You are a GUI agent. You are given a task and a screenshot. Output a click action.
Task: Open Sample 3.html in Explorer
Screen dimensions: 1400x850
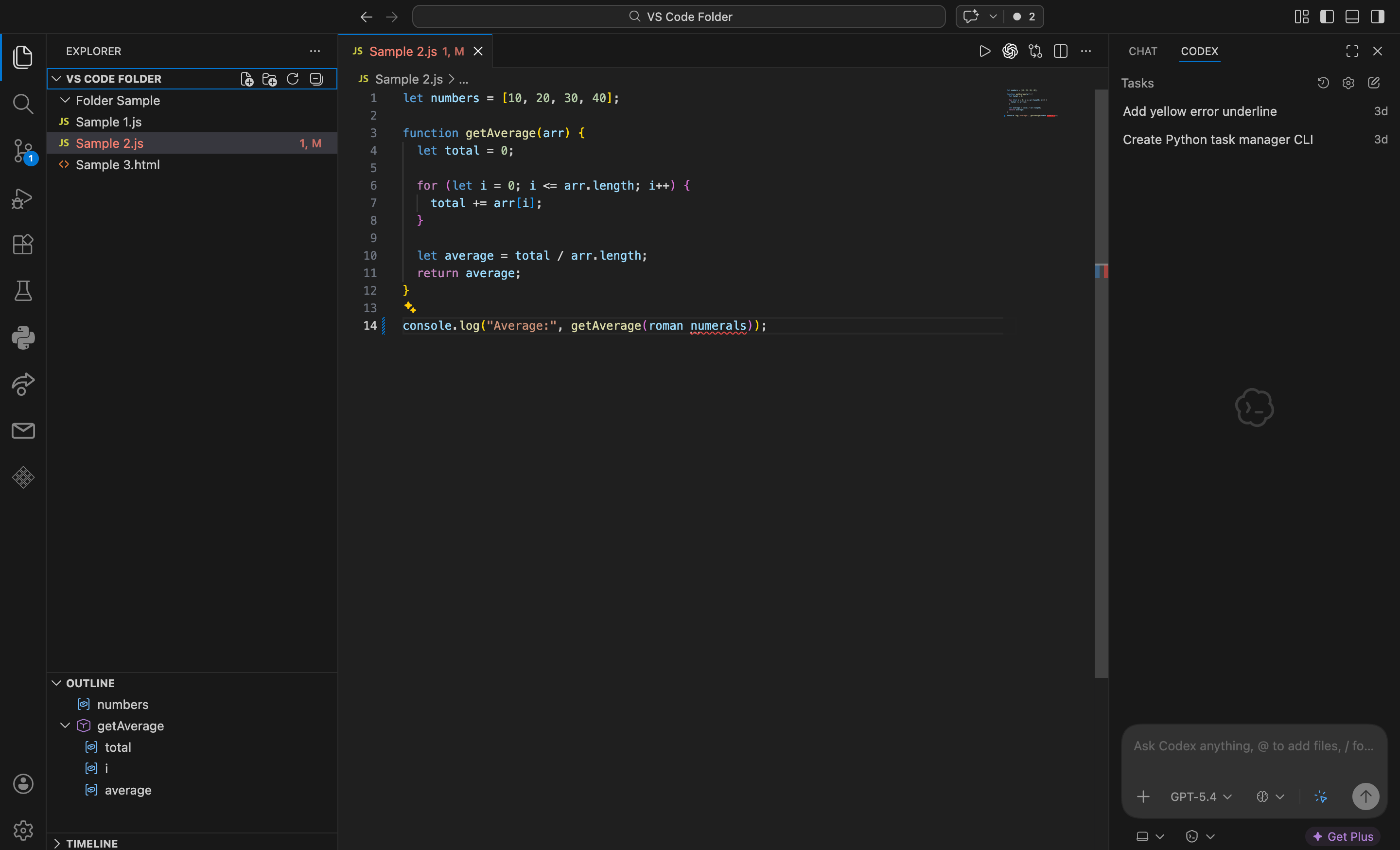pos(118,165)
